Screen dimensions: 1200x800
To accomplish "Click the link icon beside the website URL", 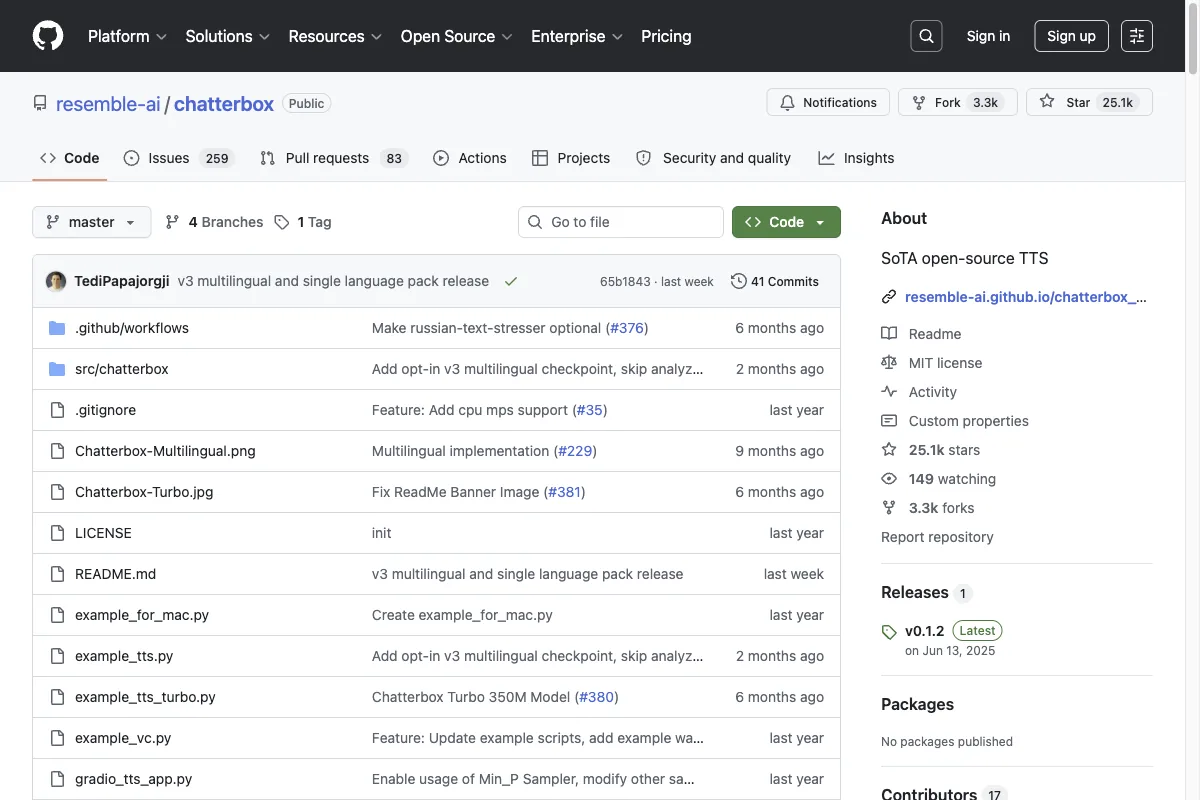I will (x=889, y=297).
